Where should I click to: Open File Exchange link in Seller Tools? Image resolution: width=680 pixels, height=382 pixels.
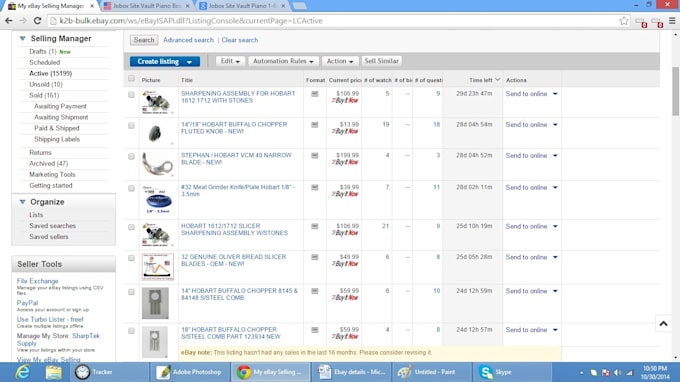[x=37, y=281]
